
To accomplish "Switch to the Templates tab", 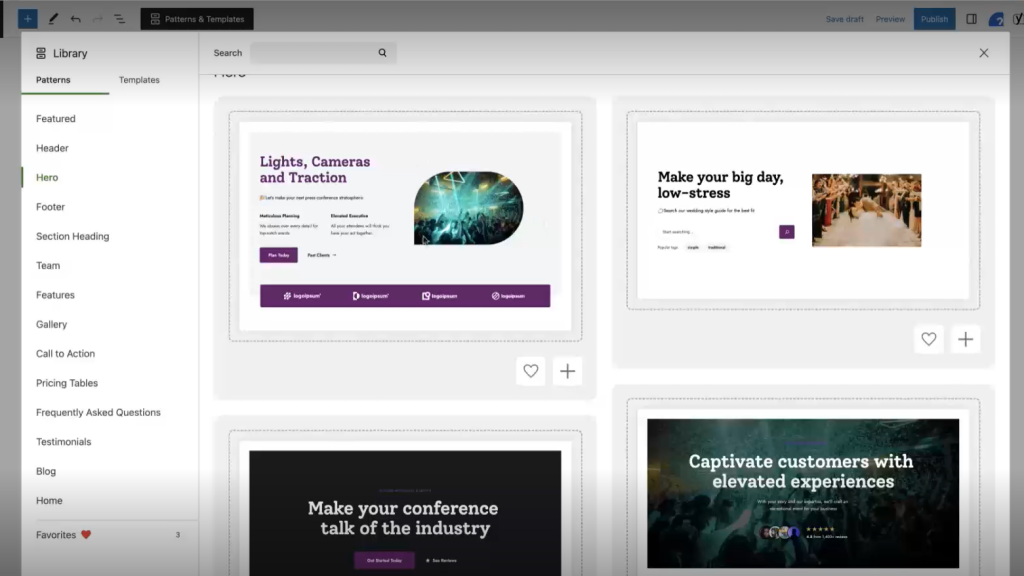I will tap(139, 80).
